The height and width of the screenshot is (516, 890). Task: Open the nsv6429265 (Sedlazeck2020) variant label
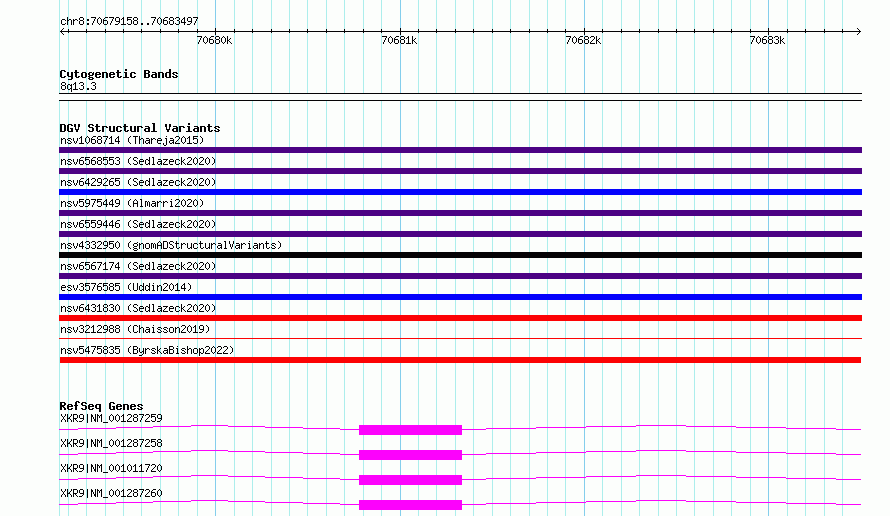pyautogui.click(x=138, y=182)
